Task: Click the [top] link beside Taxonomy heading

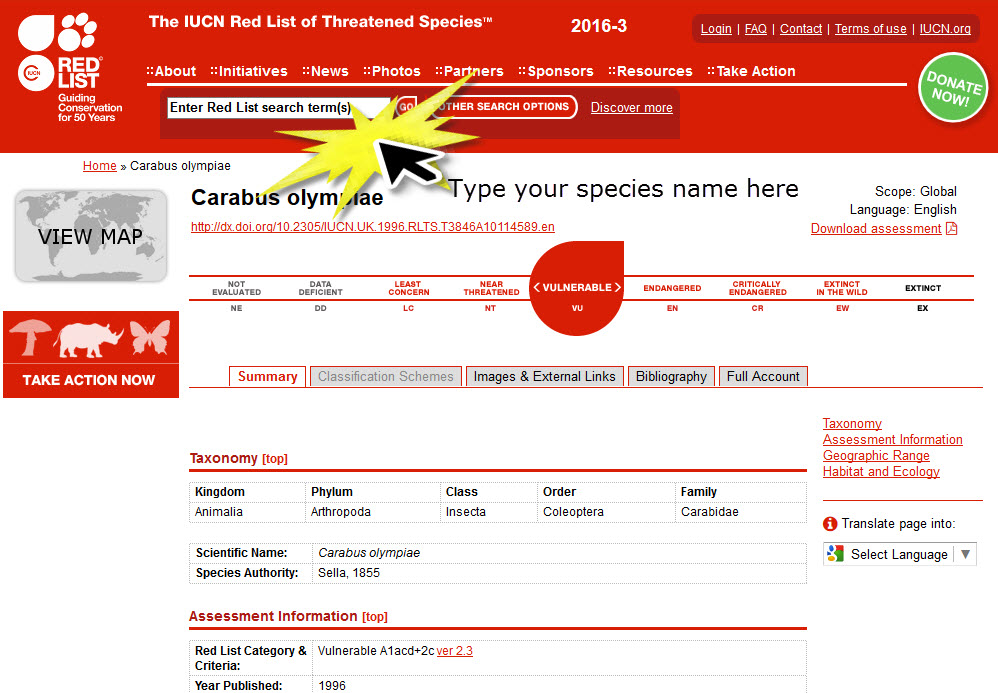Action: pyautogui.click(x=275, y=458)
